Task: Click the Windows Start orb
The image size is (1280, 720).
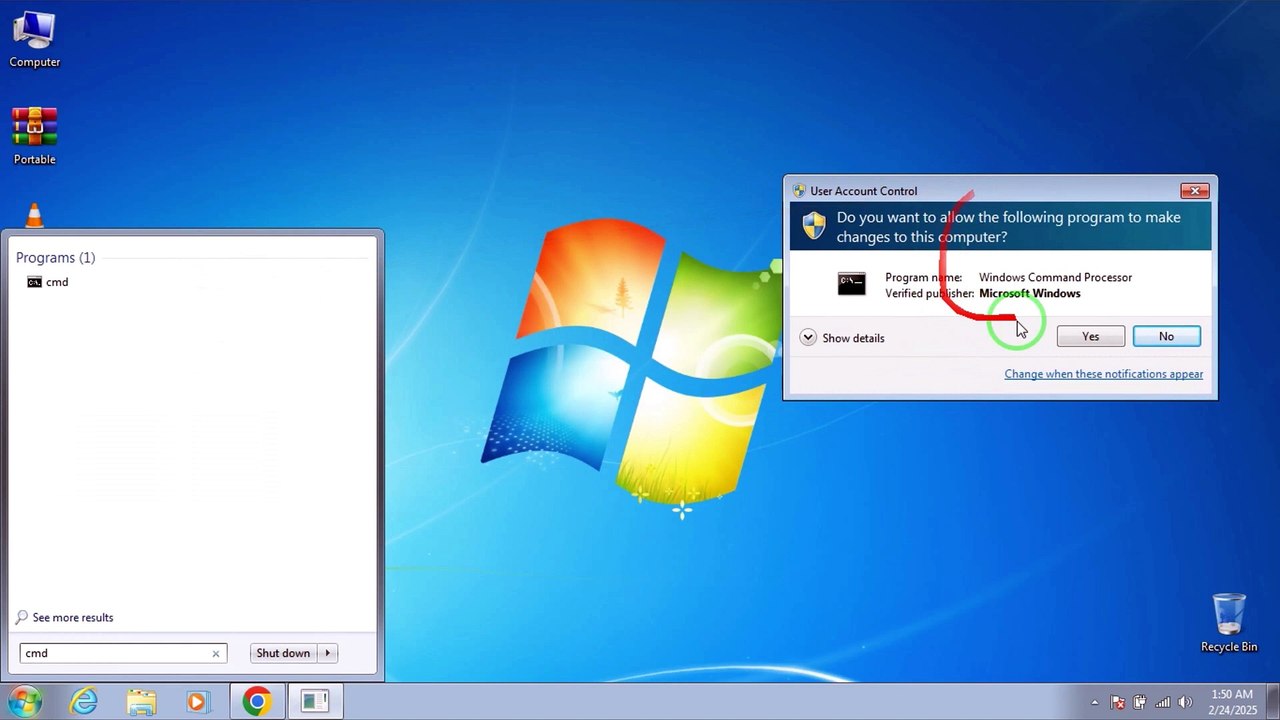Action: tap(24, 702)
